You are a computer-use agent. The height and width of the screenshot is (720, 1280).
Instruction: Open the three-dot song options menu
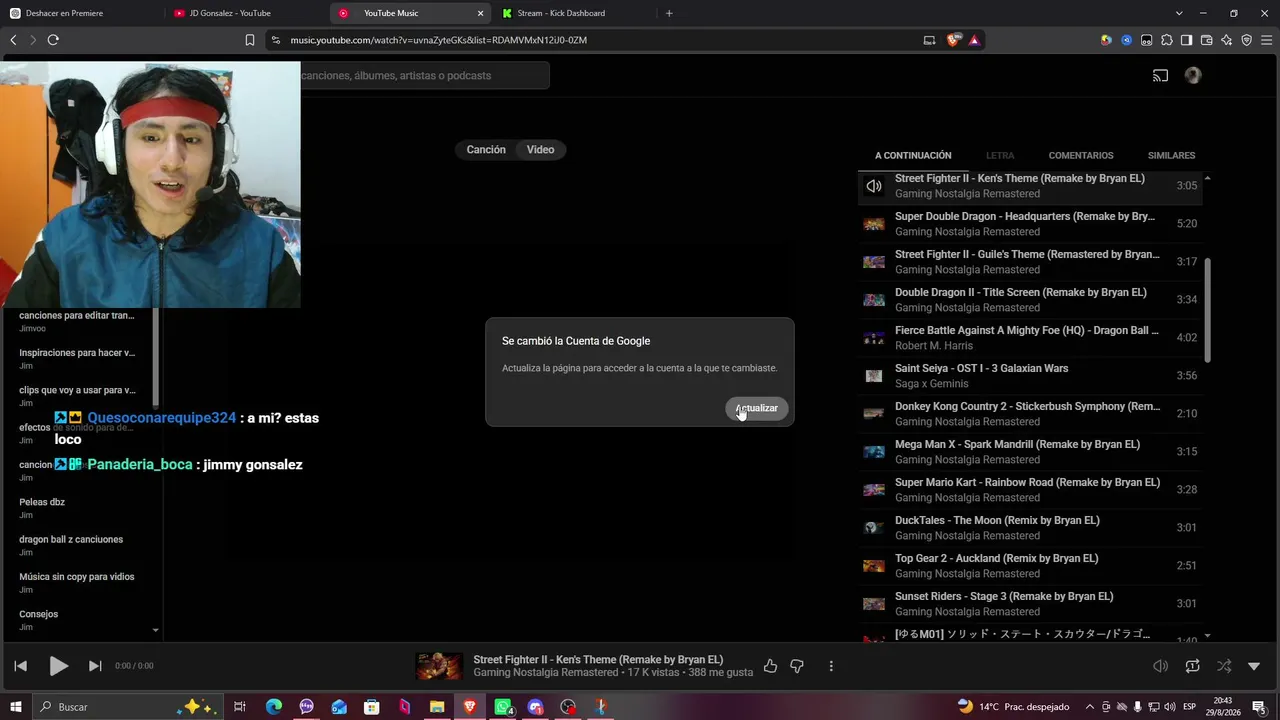click(x=831, y=666)
